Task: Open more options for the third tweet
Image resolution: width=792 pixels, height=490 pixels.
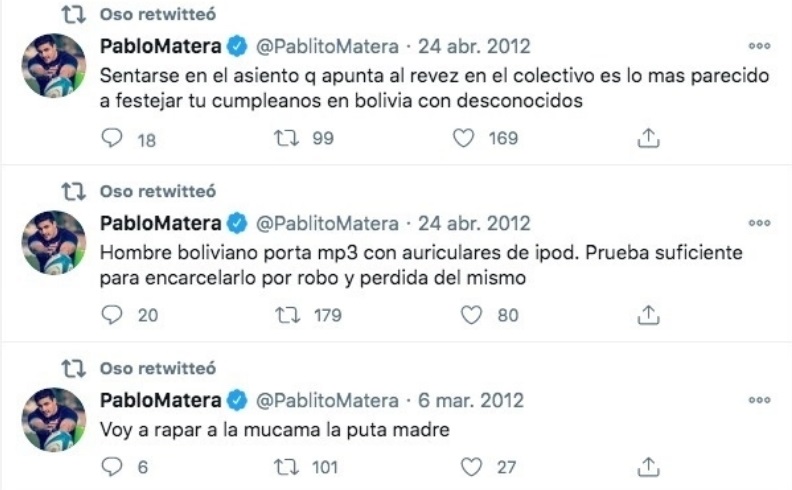Action: [759, 400]
